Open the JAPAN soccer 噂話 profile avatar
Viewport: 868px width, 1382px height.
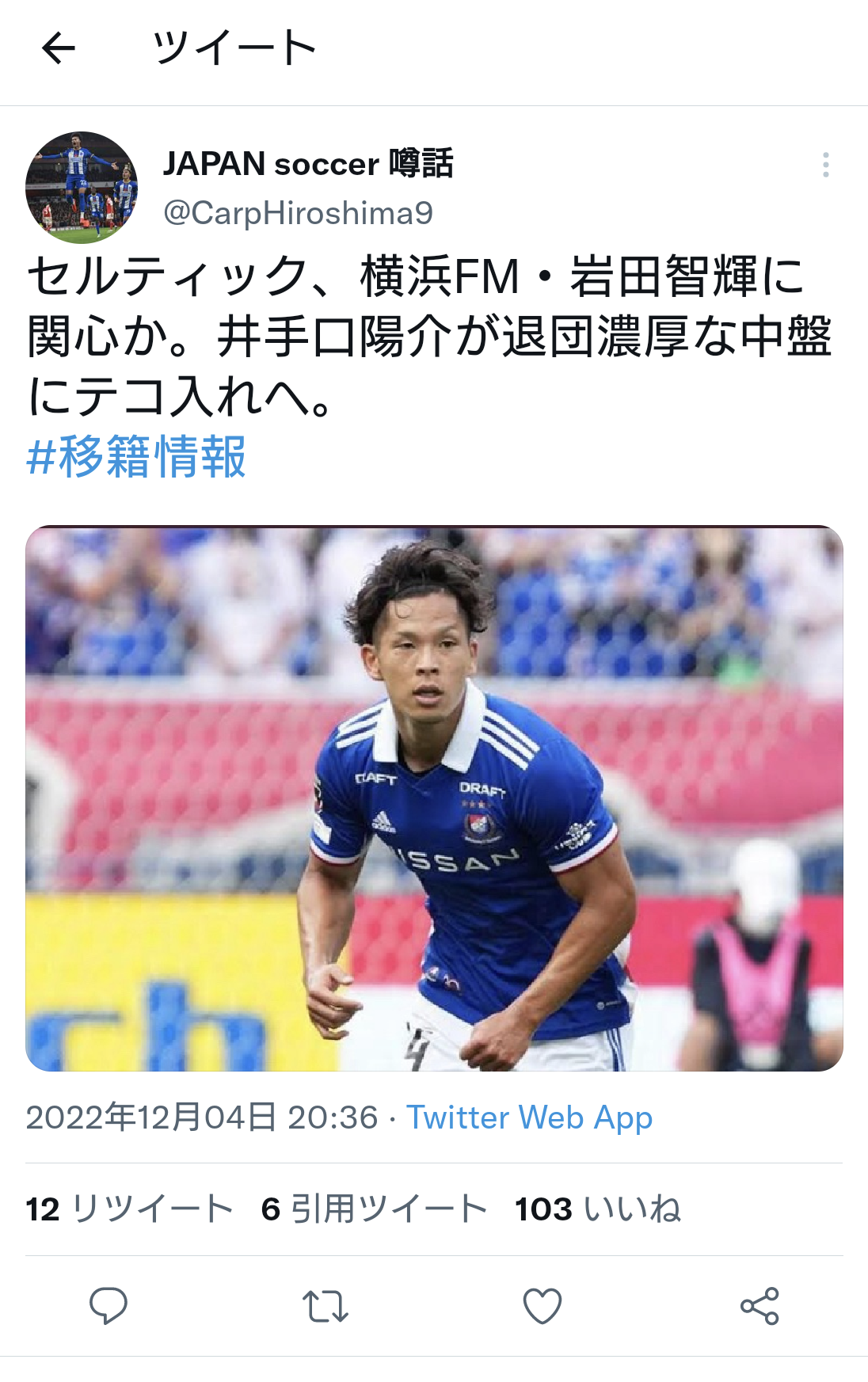point(82,188)
